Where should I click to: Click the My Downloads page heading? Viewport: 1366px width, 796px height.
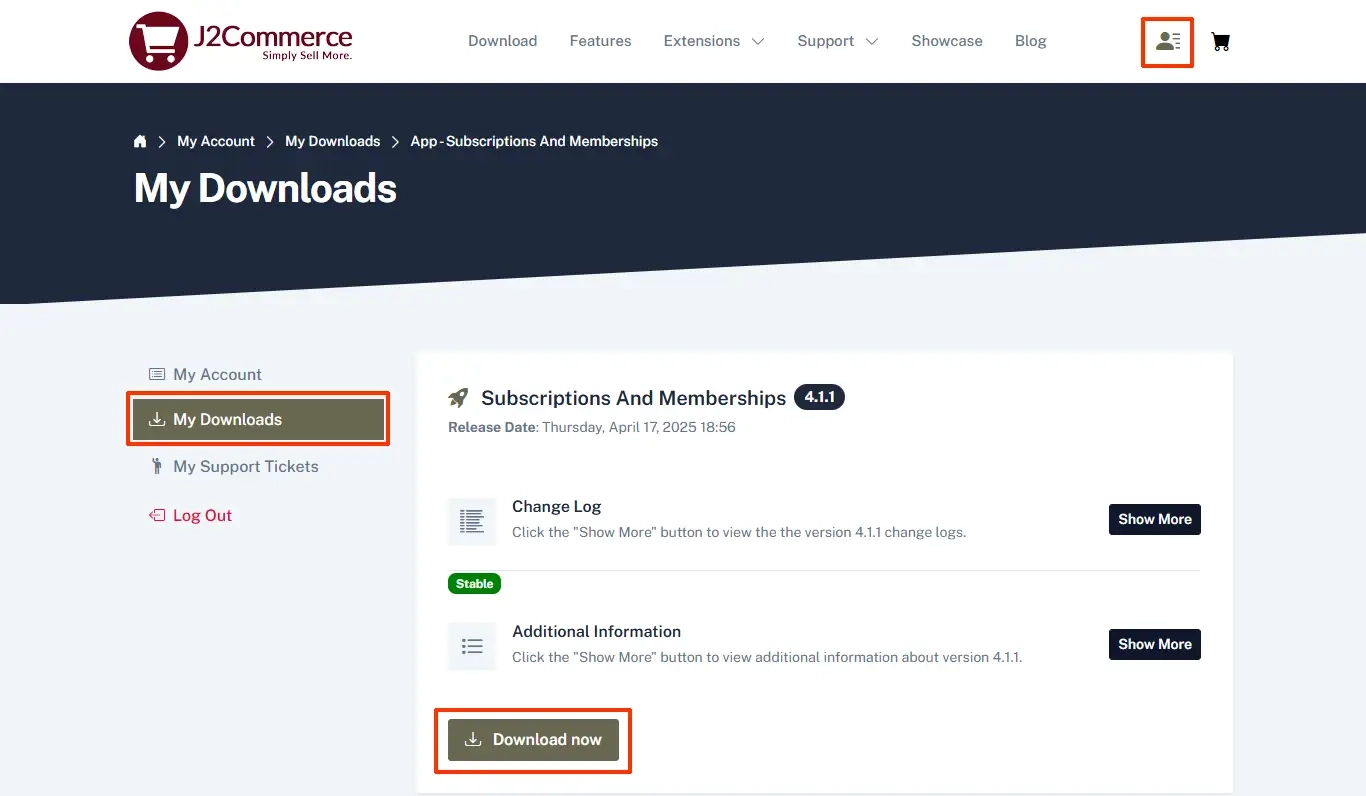[x=265, y=188]
